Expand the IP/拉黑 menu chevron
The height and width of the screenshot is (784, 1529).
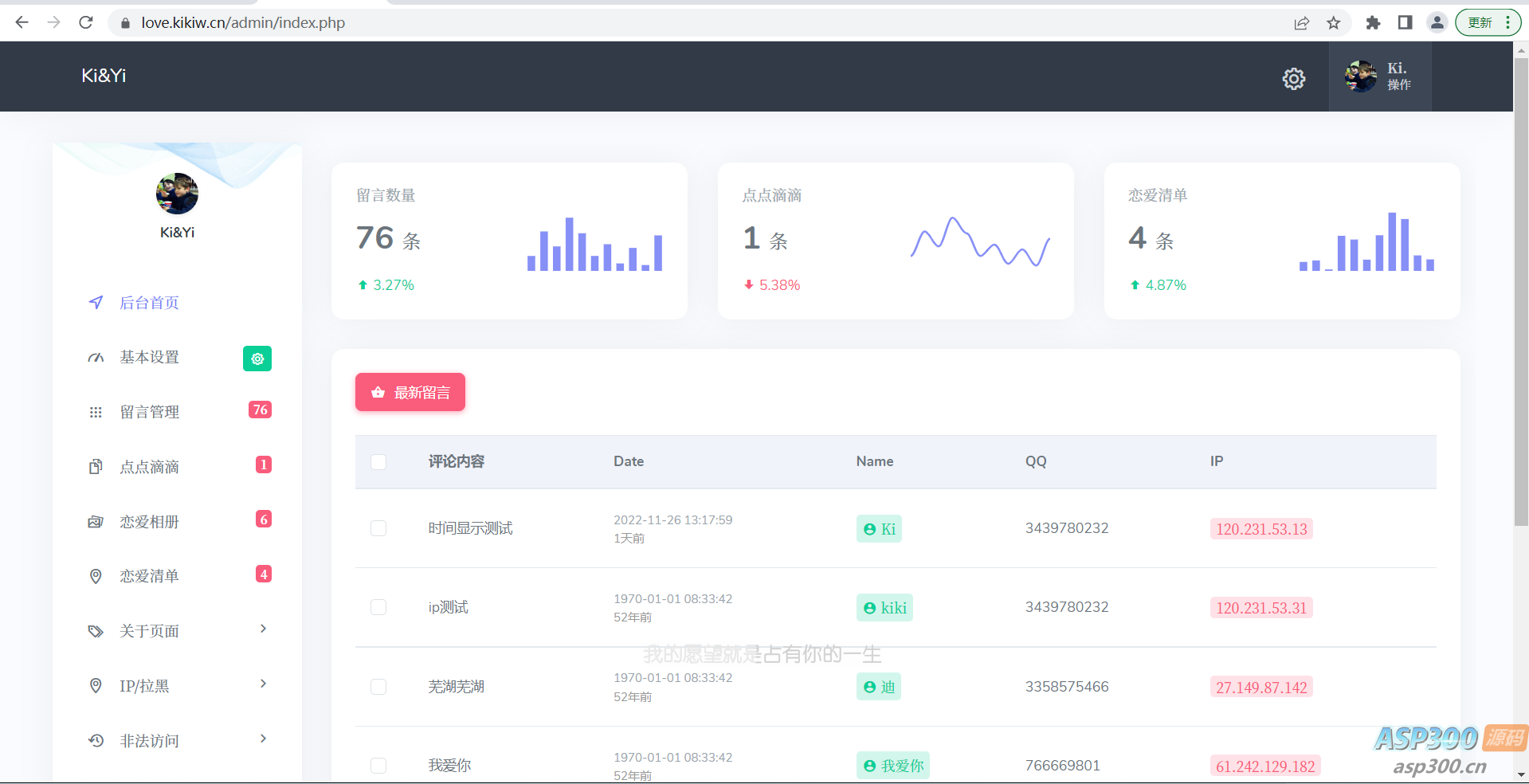pyautogui.click(x=263, y=684)
